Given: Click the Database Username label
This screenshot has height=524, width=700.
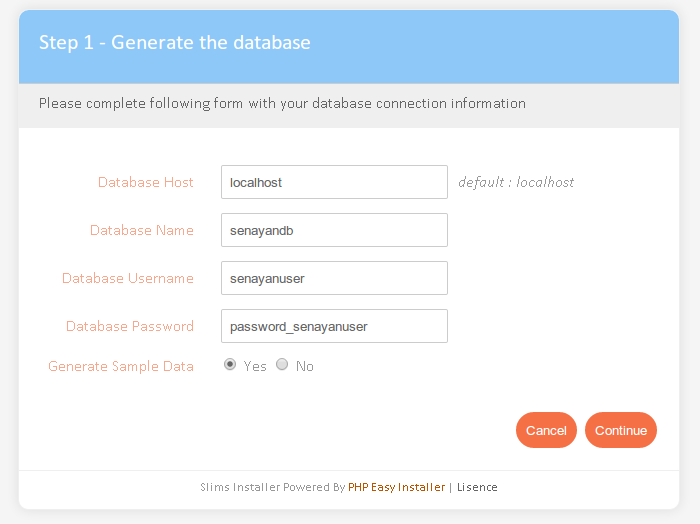Looking at the screenshot, I should [128, 278].
